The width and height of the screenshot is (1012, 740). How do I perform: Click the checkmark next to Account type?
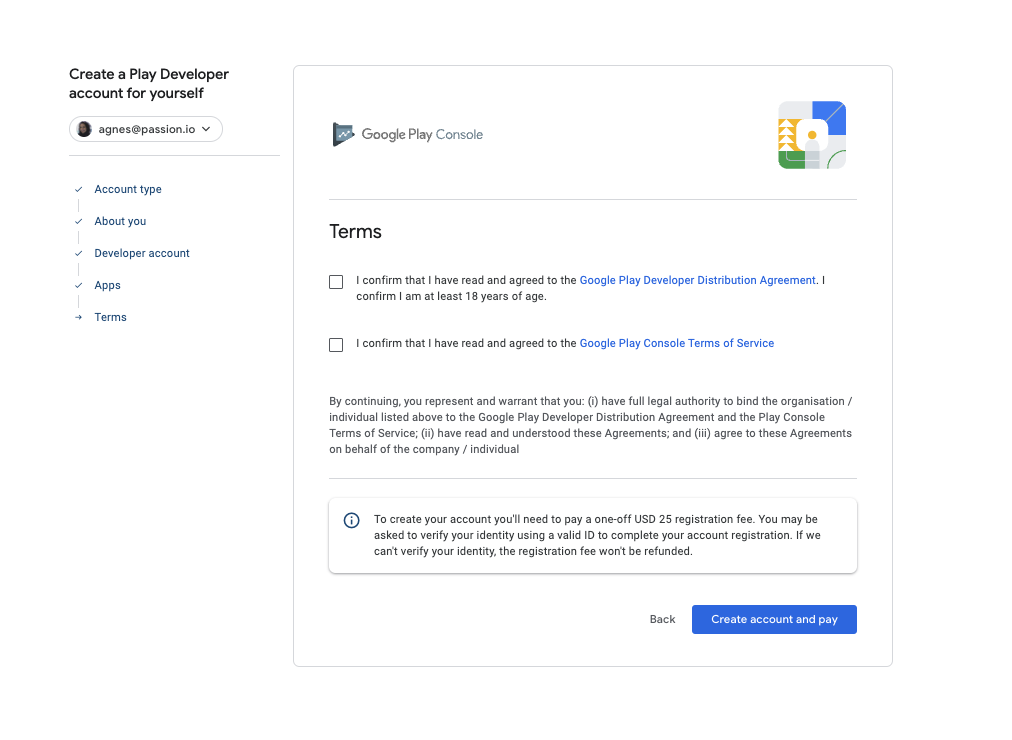[x=79, y=189]
